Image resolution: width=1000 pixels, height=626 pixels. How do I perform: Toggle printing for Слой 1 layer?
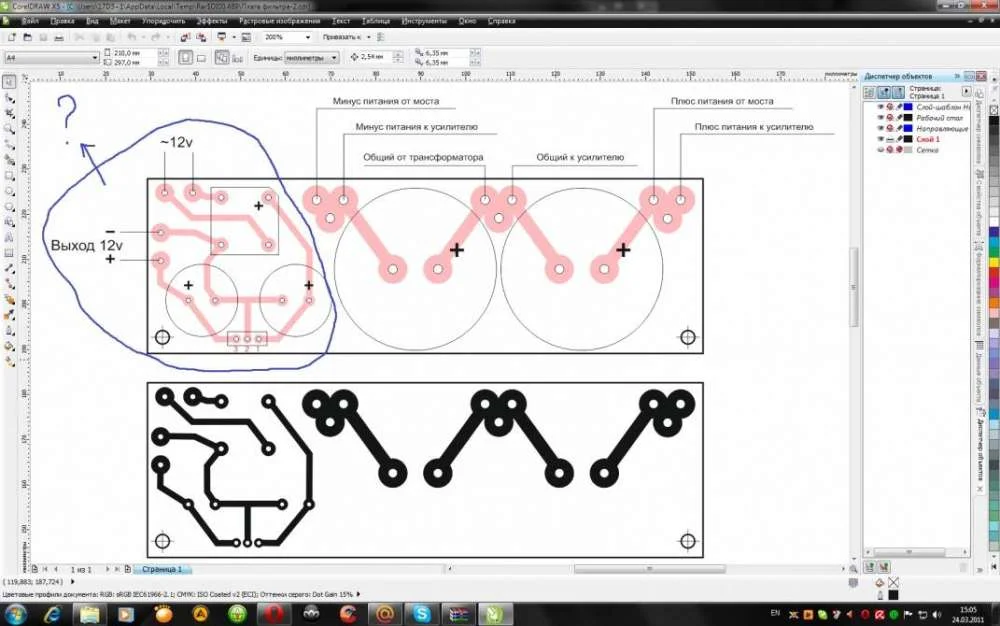[x=890, y=139]
